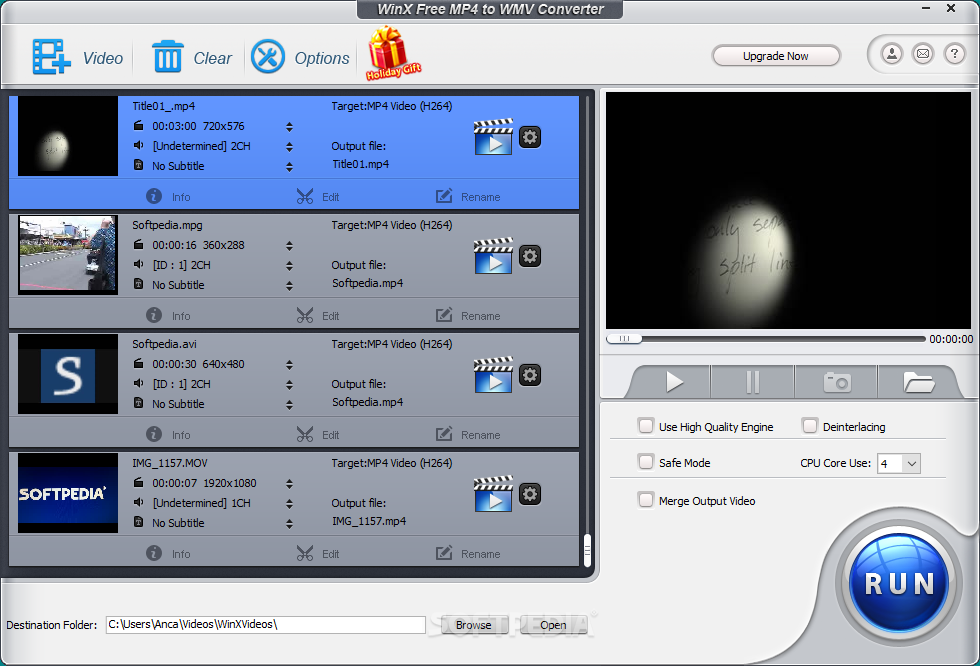Screen dimensions: 980x666
Task: Select the Softpedia.mpg thumbnail
Action: pos(68,254)
